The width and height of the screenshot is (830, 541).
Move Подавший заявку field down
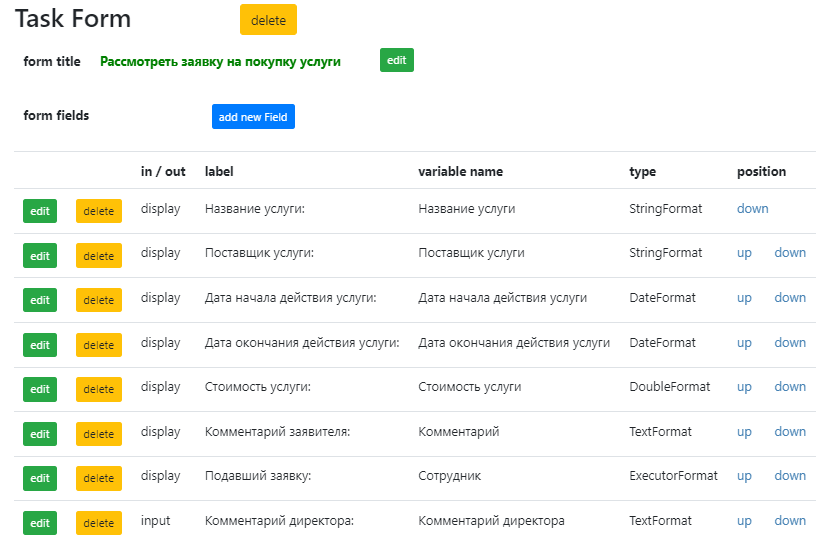(x=790, y=476)
